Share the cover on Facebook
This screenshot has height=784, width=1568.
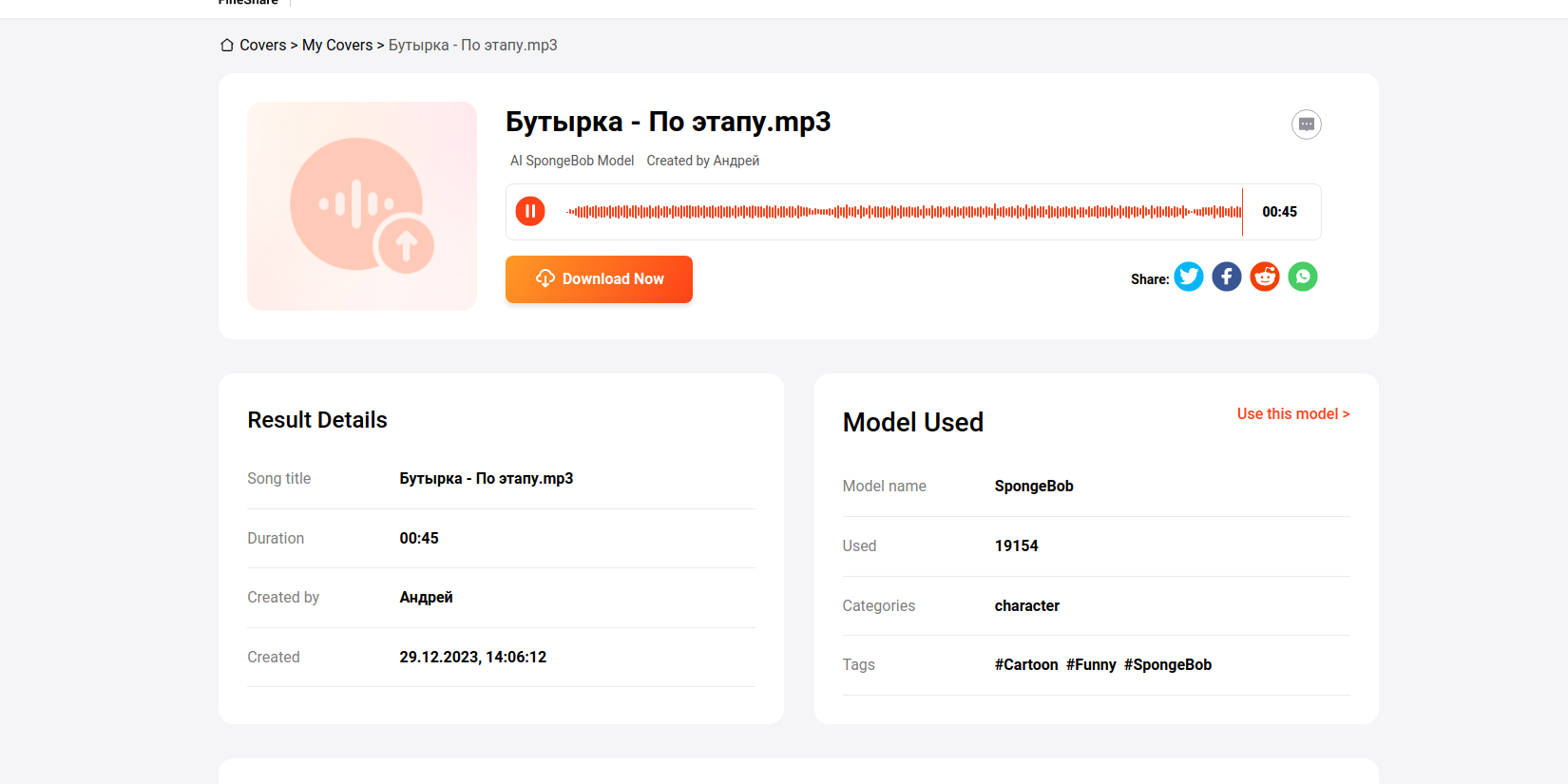pos(1227,277)
